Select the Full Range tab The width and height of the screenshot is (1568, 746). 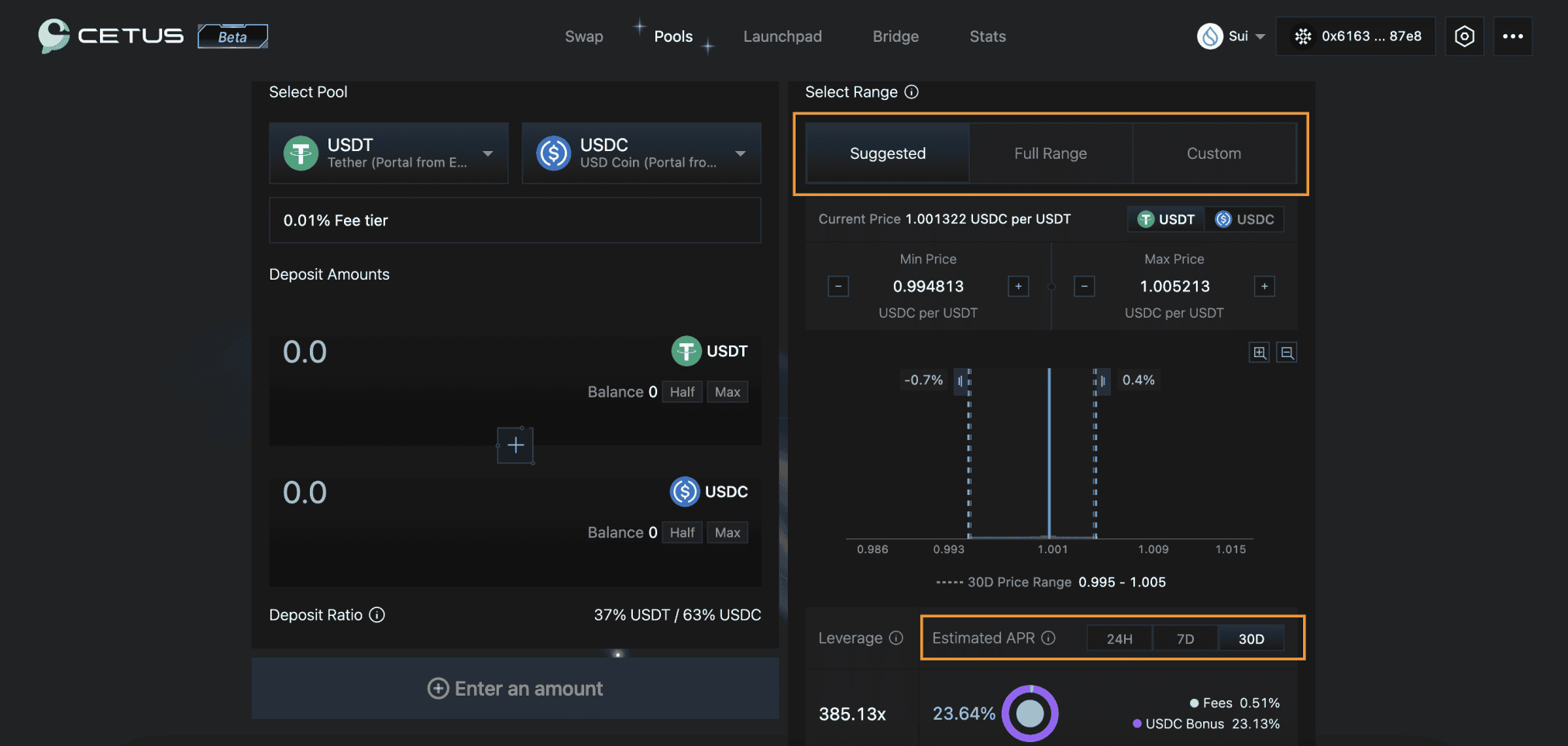click(1050, 153)
